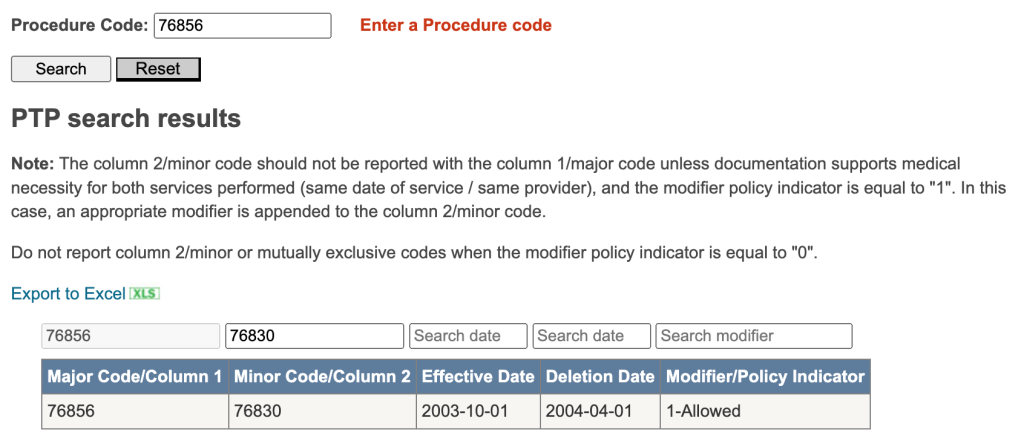Click the 2004-04-01 deletion date cell
Image resolution: width=1024 pixels, height=444 pixels.
[600, 411]
